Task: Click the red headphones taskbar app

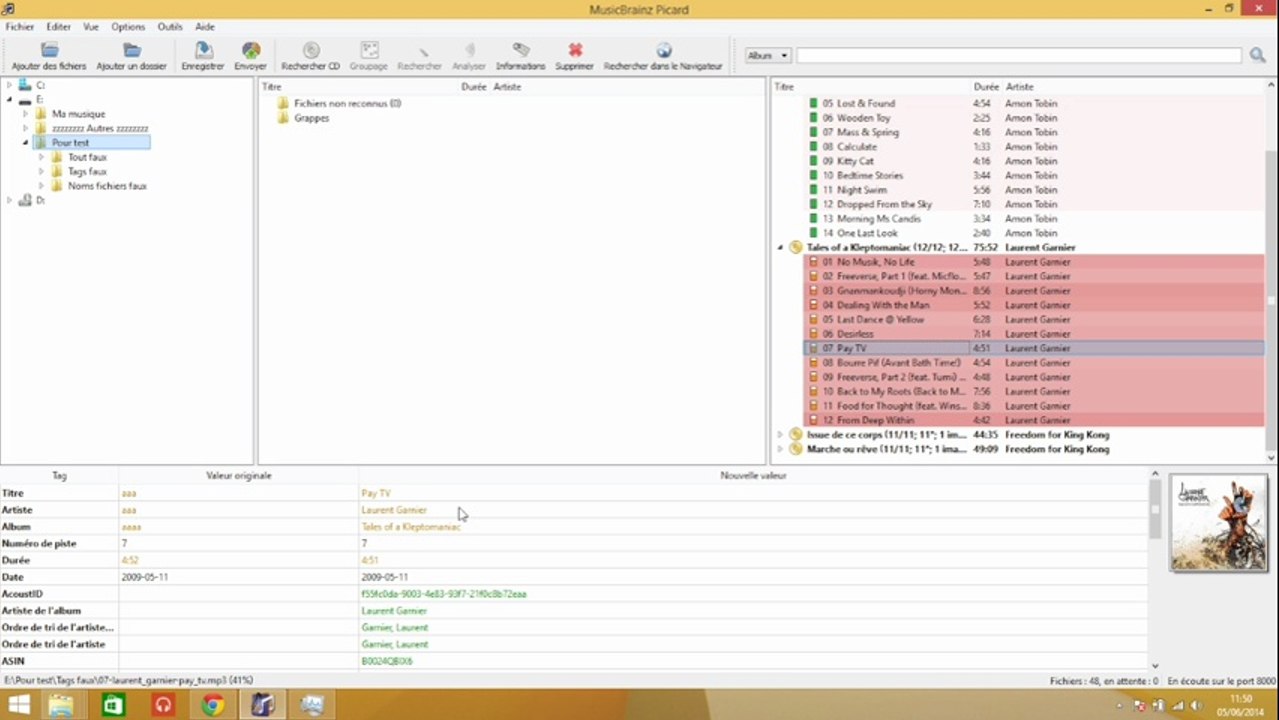Action: [163, 705]
